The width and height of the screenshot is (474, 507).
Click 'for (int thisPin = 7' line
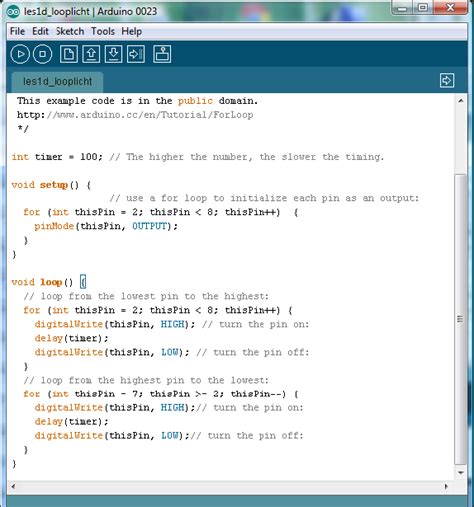161,394
